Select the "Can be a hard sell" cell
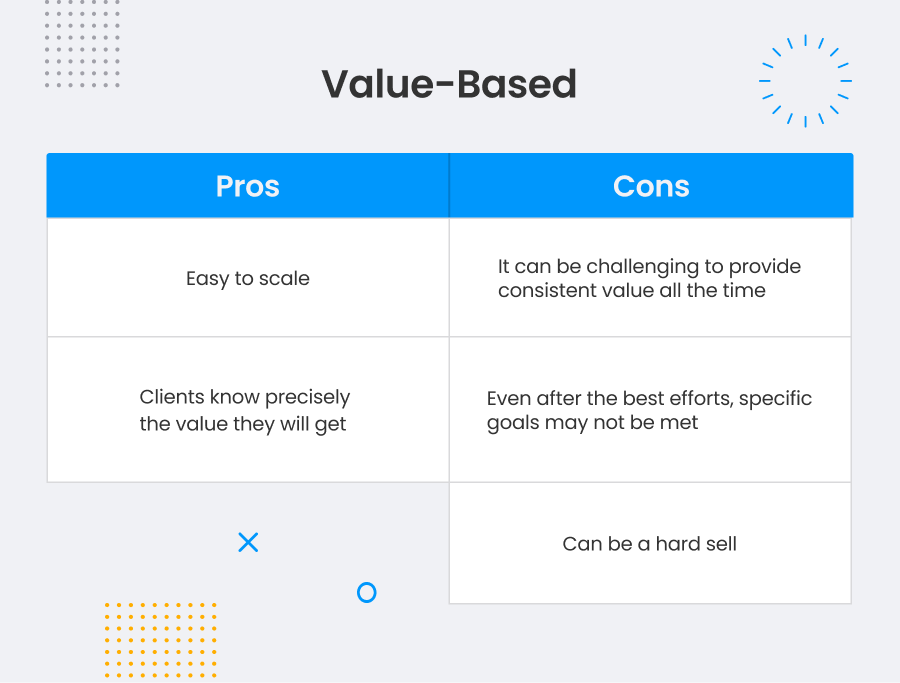The image size is (900, 683). 650,544
